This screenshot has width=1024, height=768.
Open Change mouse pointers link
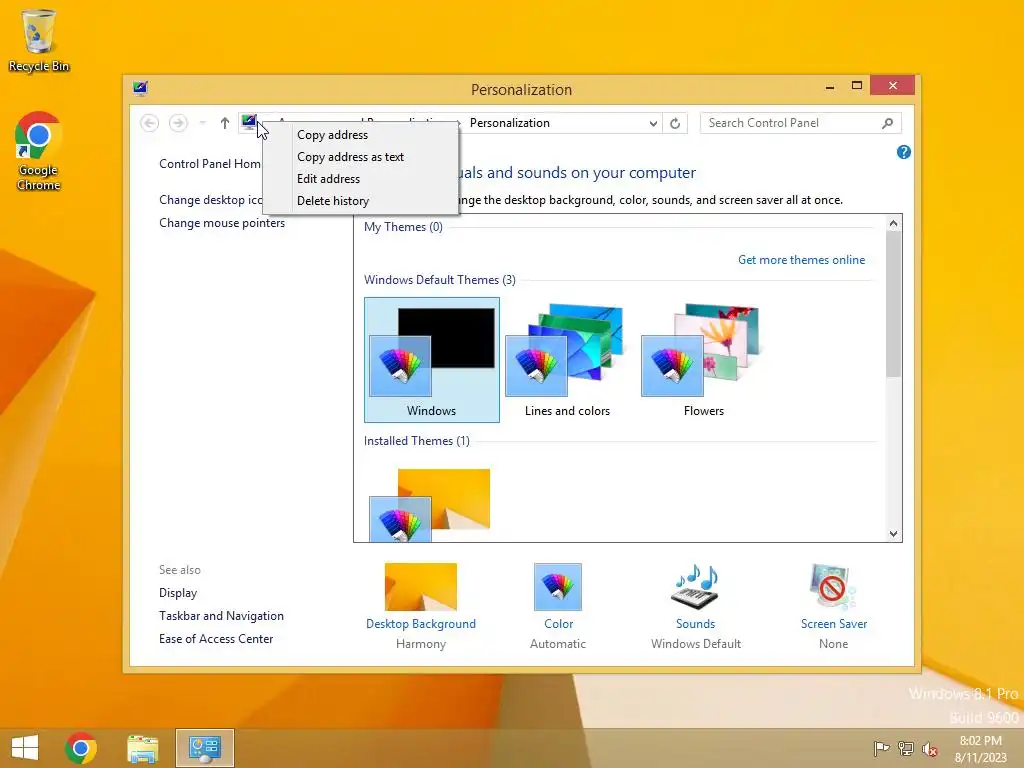coord(222,223)
